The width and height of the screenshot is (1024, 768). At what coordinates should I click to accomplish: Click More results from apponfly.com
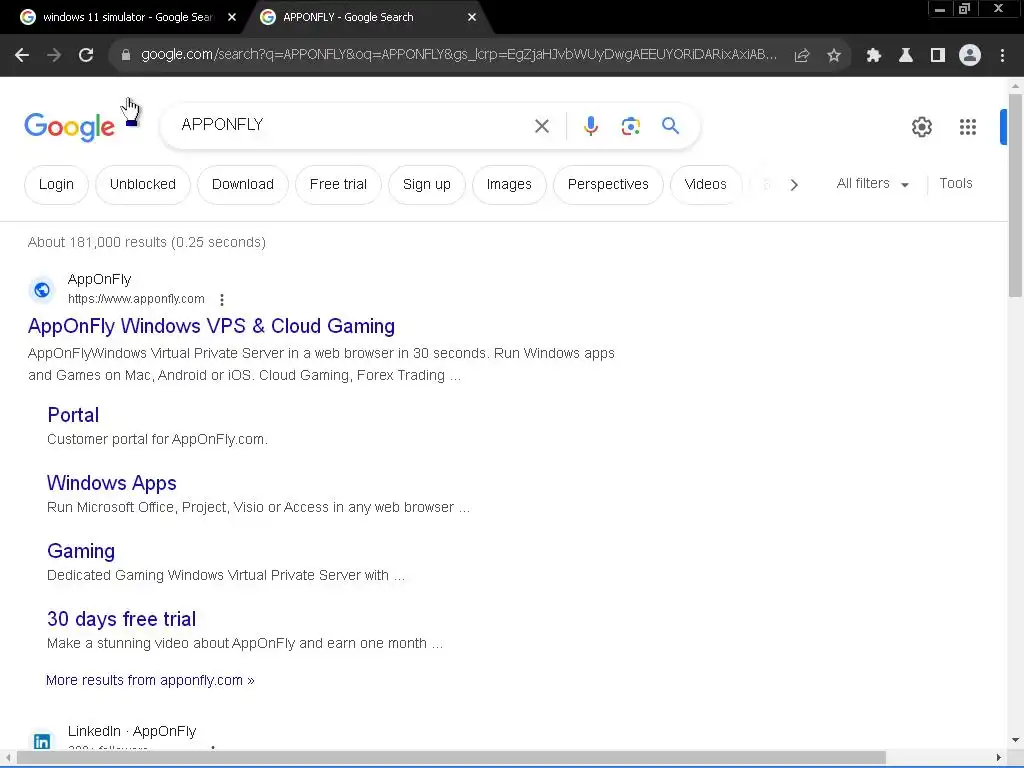tap(150, 680)
